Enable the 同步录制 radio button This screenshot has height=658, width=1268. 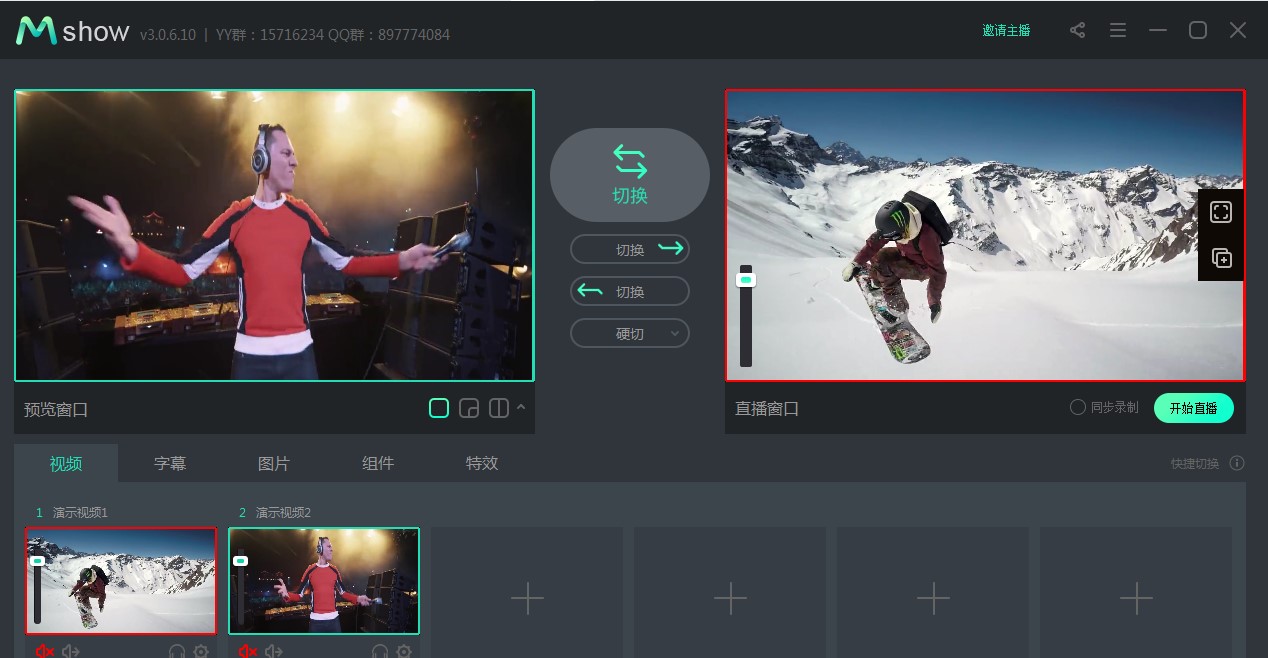coord(1077,407)
